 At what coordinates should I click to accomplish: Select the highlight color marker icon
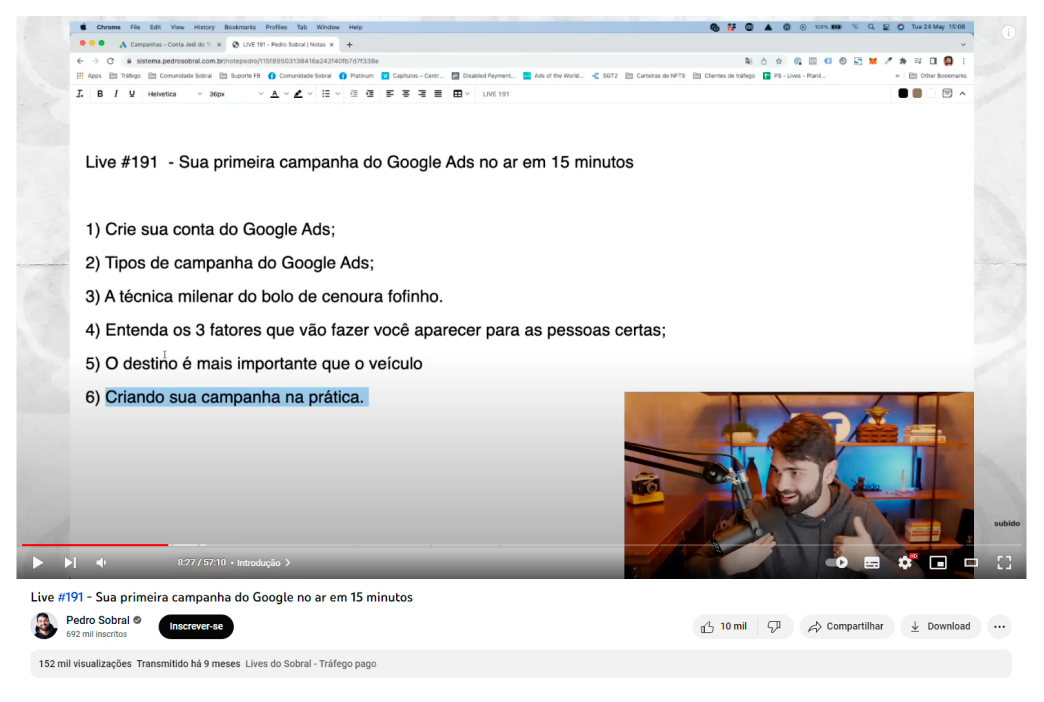(x=298, y=94)
